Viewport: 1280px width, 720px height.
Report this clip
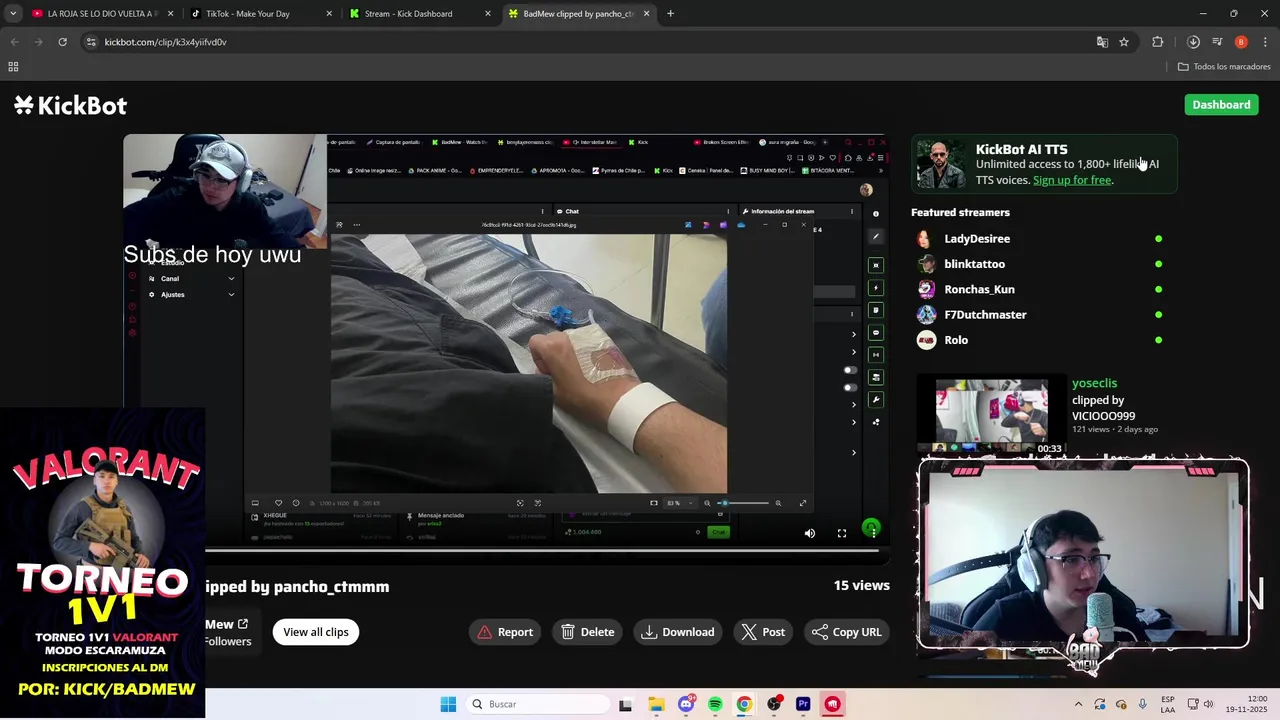[505, 632]
